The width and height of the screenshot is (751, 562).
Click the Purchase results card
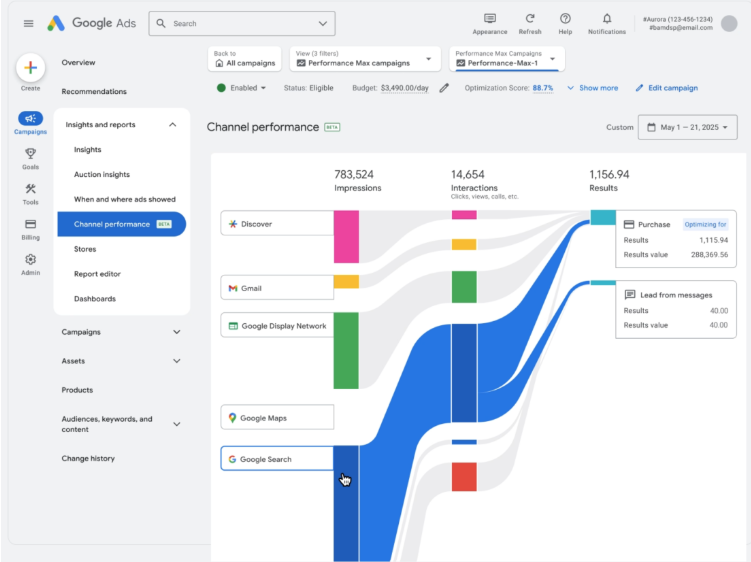pyautogui.click(x=676, y=239)
